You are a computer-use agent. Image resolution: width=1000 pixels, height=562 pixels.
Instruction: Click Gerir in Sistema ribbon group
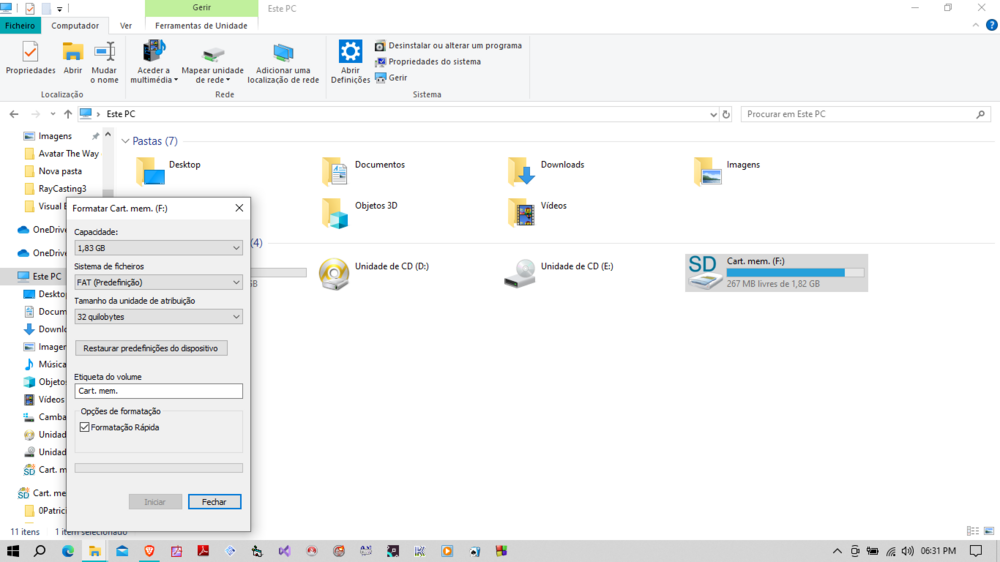(x=391, y=78)
